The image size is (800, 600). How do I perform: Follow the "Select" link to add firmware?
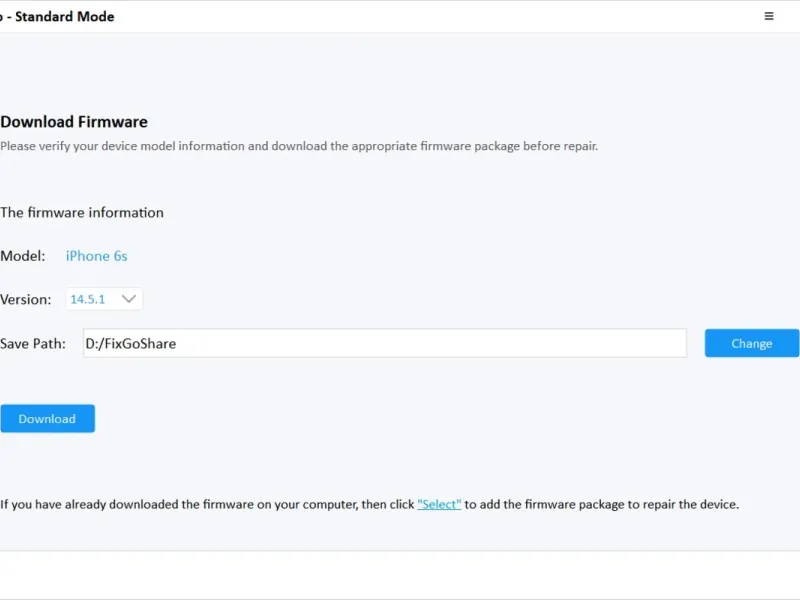point(439,505)
